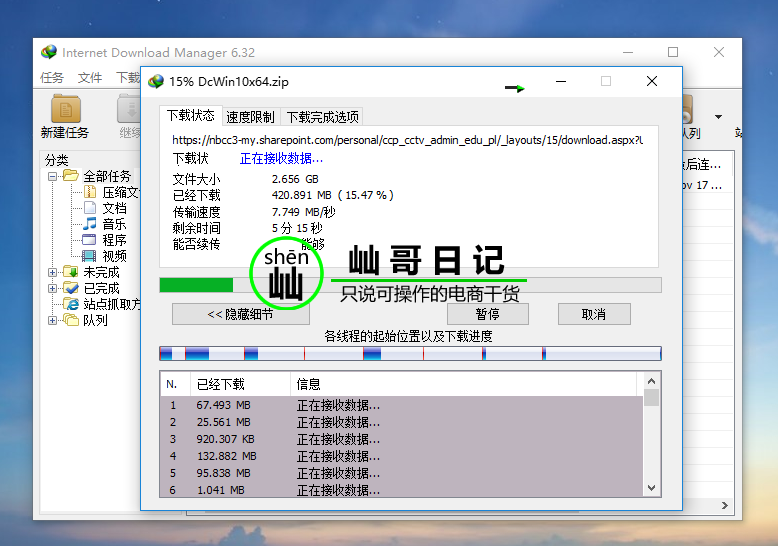Expand the 队列 tree node
The width and height of the screenshot is (778, 546).
coord(52,321)
